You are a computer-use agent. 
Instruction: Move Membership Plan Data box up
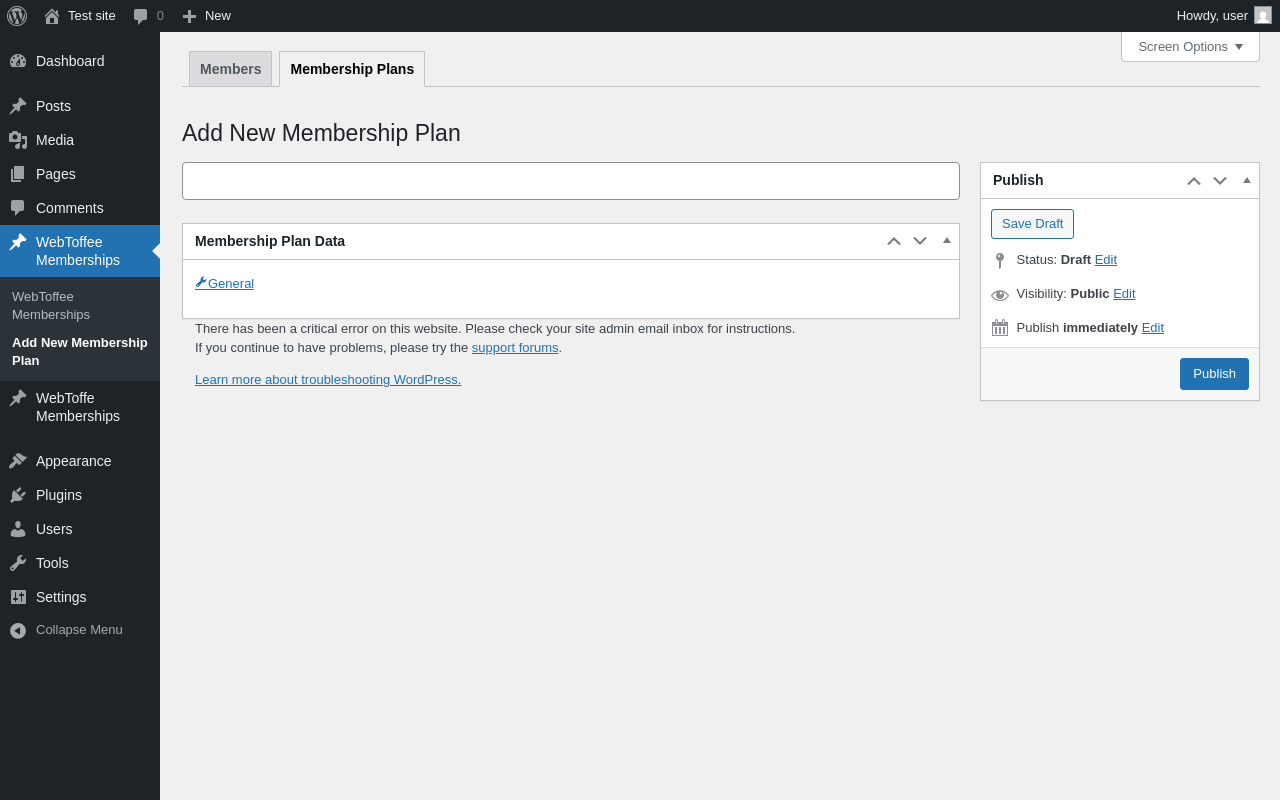coord(894,241)
